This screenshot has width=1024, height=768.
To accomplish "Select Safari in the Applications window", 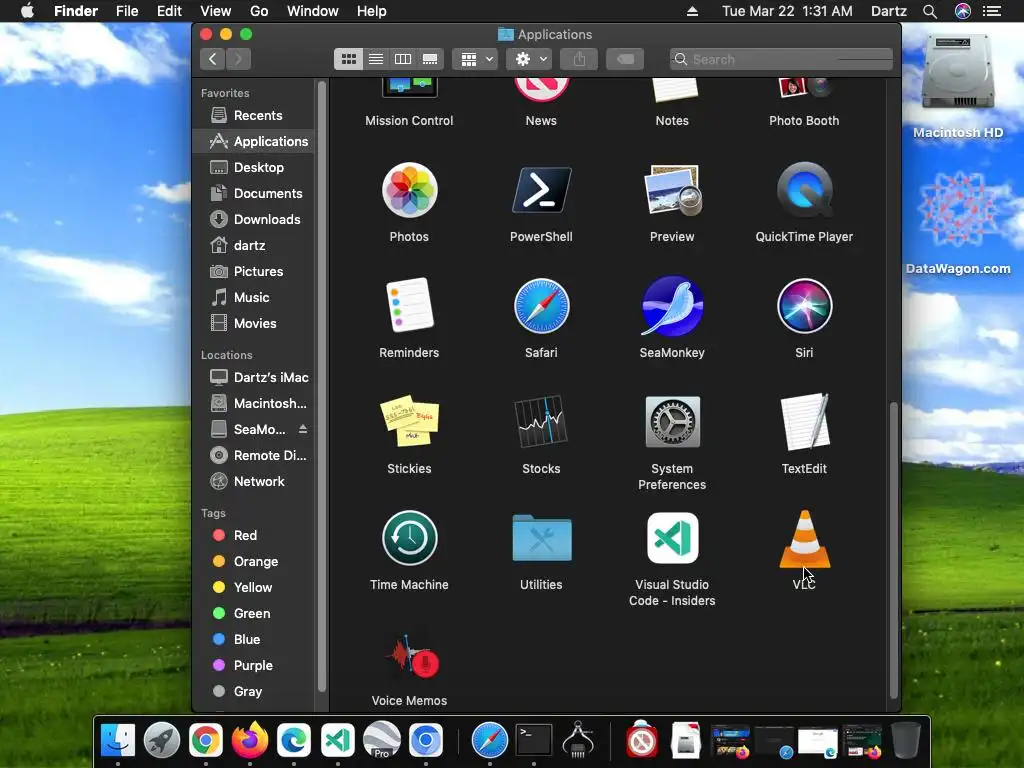I will pyautogui.click(x=541, y=306).
